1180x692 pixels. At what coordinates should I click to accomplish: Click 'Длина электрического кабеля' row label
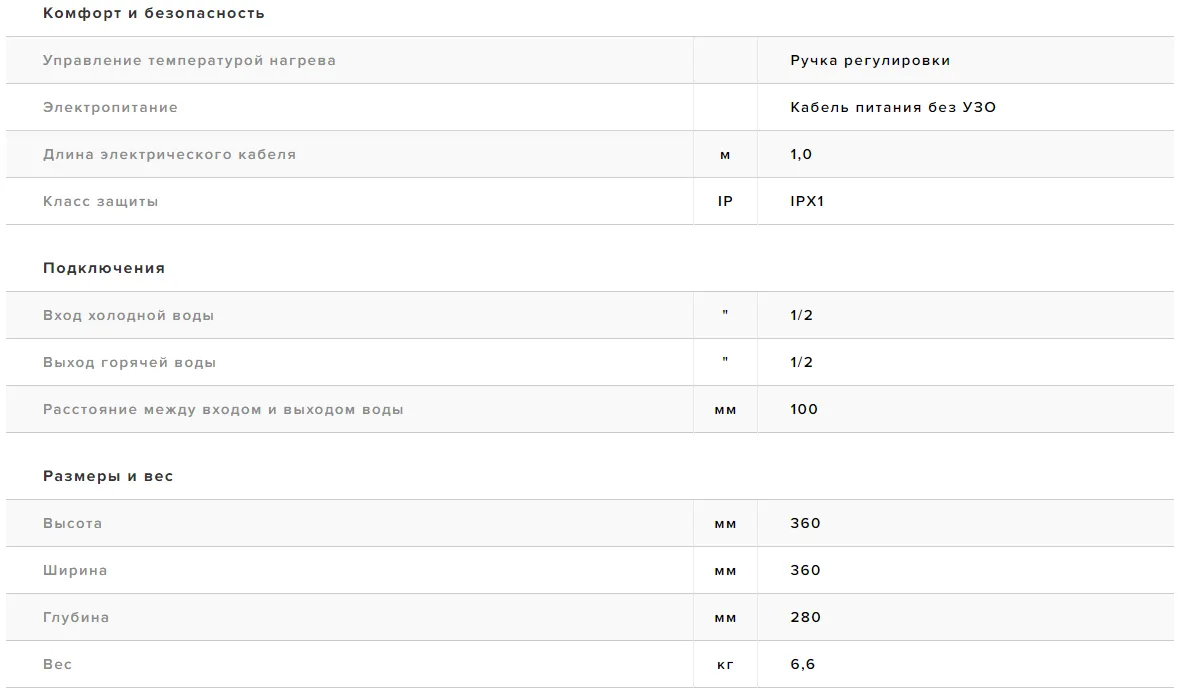pyautogui.click(x=169, y=154)
